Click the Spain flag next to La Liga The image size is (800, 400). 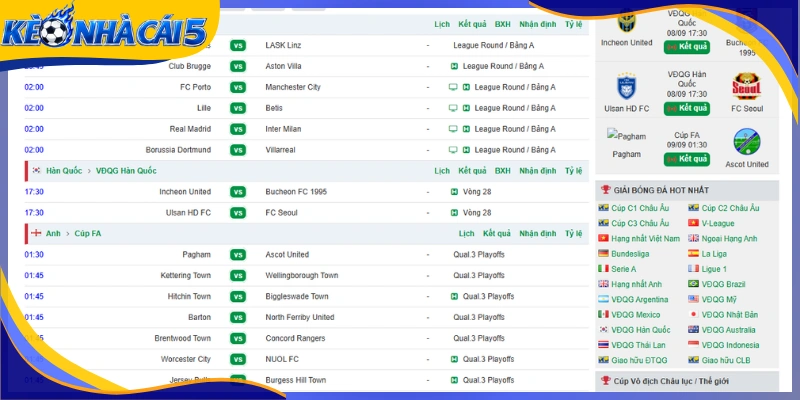pyautogui.click(x=693, y=254)
